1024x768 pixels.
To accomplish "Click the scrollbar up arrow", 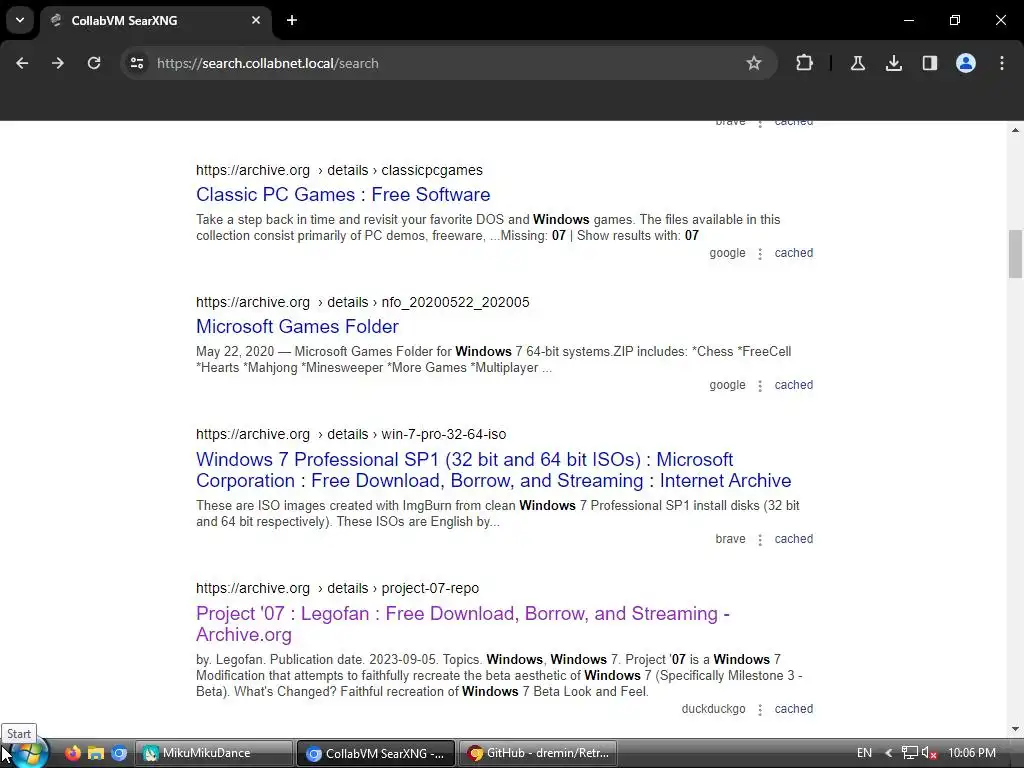I will point(1015,130).
